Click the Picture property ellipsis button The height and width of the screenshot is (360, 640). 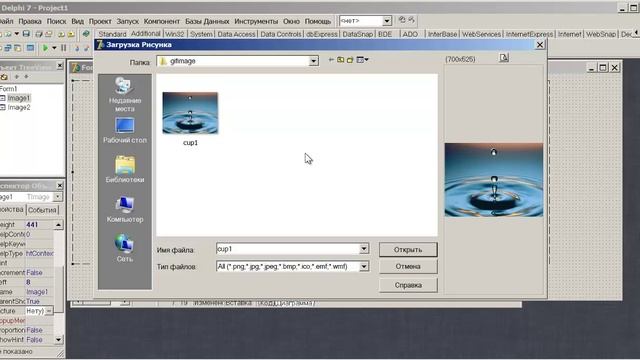49,311
